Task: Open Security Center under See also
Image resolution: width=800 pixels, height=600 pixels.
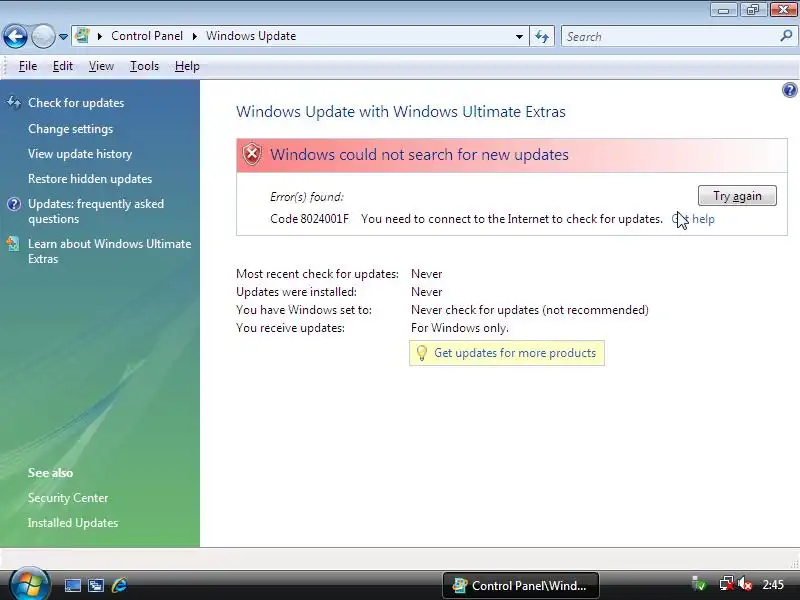Action: (x=68, y=498)
